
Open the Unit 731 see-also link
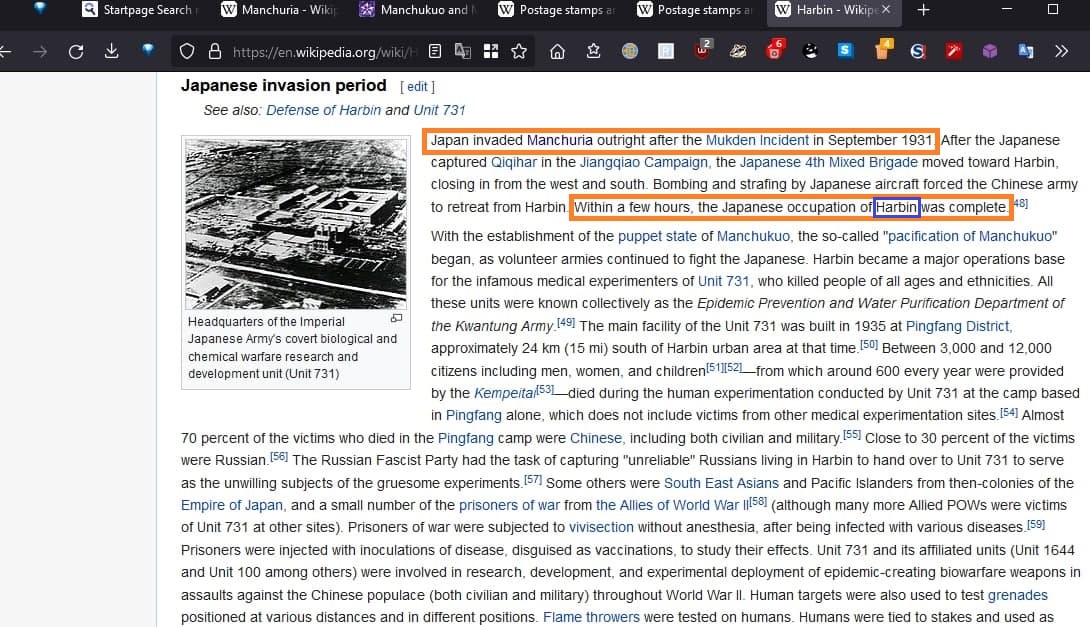click(439, 110)
